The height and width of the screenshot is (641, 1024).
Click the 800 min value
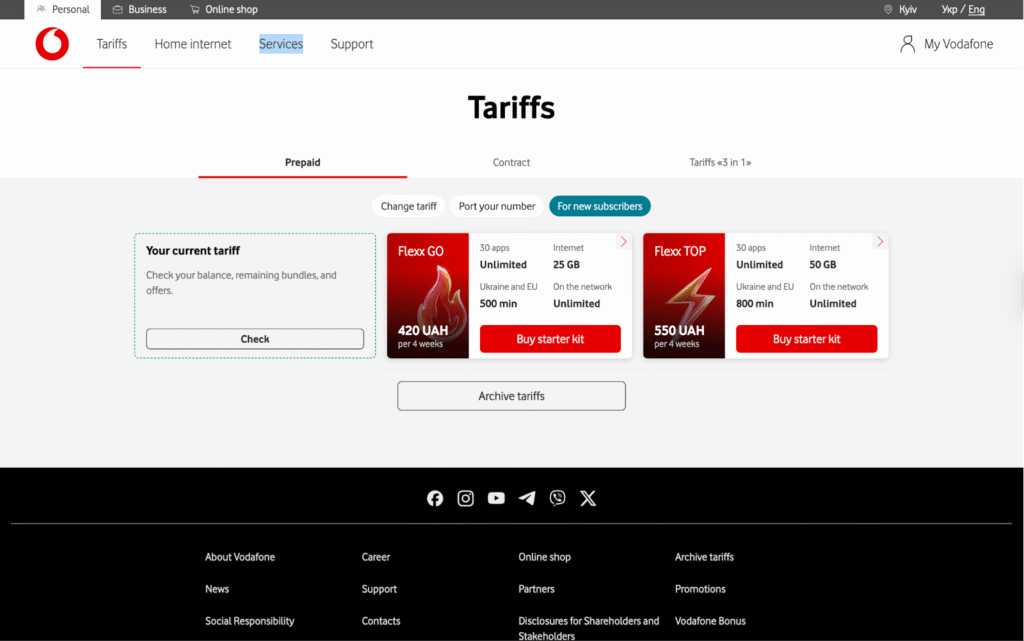click(754, 304)
